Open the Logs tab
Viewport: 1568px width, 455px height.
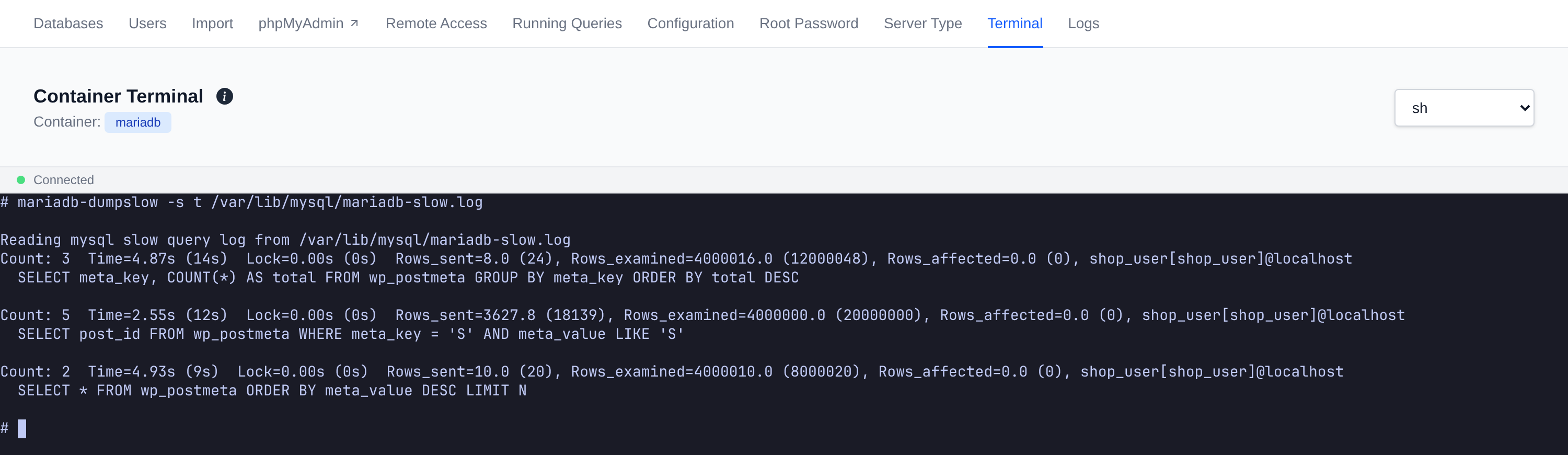(x=1083, y=23)
